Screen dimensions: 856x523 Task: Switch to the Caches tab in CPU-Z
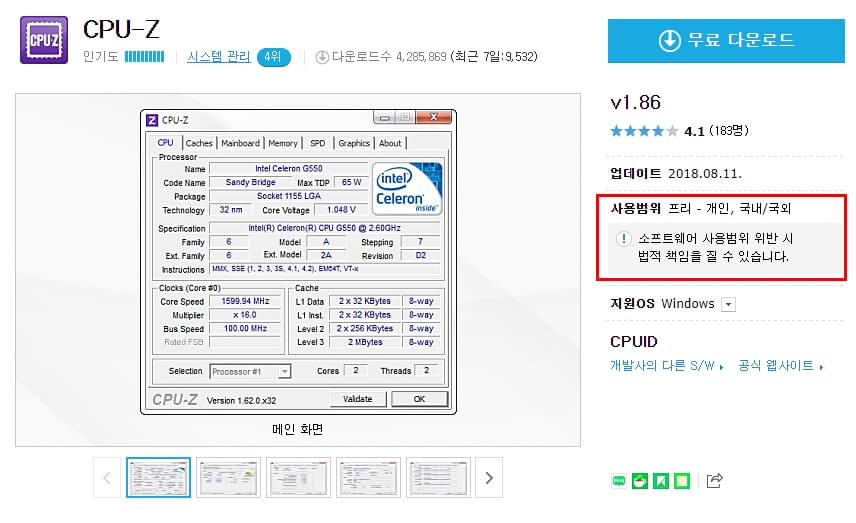point(199,143)
